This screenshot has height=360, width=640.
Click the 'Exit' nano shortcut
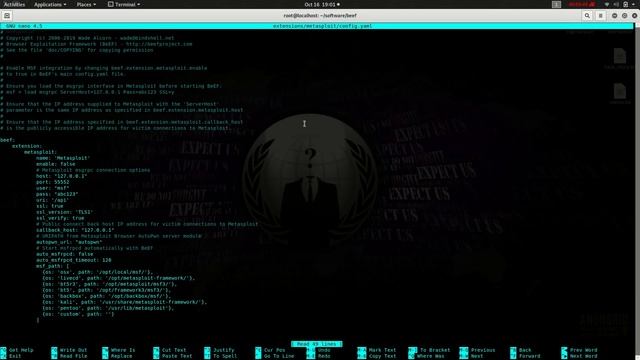coord(11,356)
